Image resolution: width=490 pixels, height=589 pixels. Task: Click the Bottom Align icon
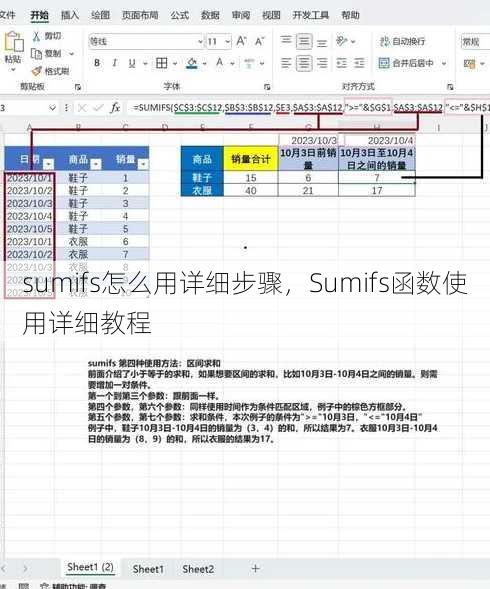(x=322, y=43)
